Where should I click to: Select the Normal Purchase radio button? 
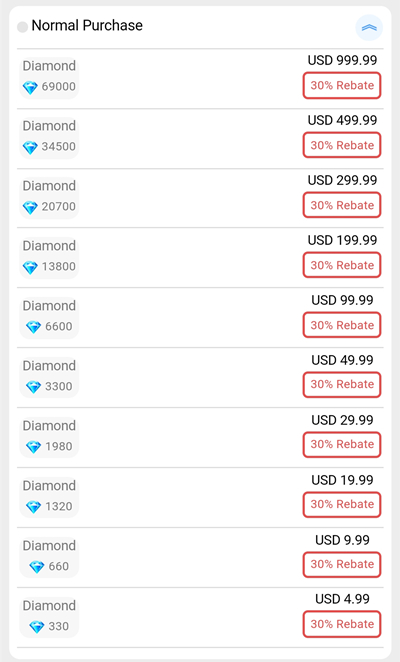click(x=22, y=27)
